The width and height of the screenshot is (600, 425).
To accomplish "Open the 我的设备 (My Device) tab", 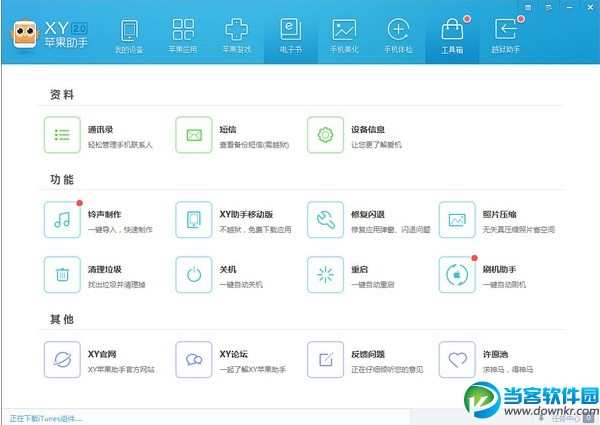I will [x=129, y=37].
